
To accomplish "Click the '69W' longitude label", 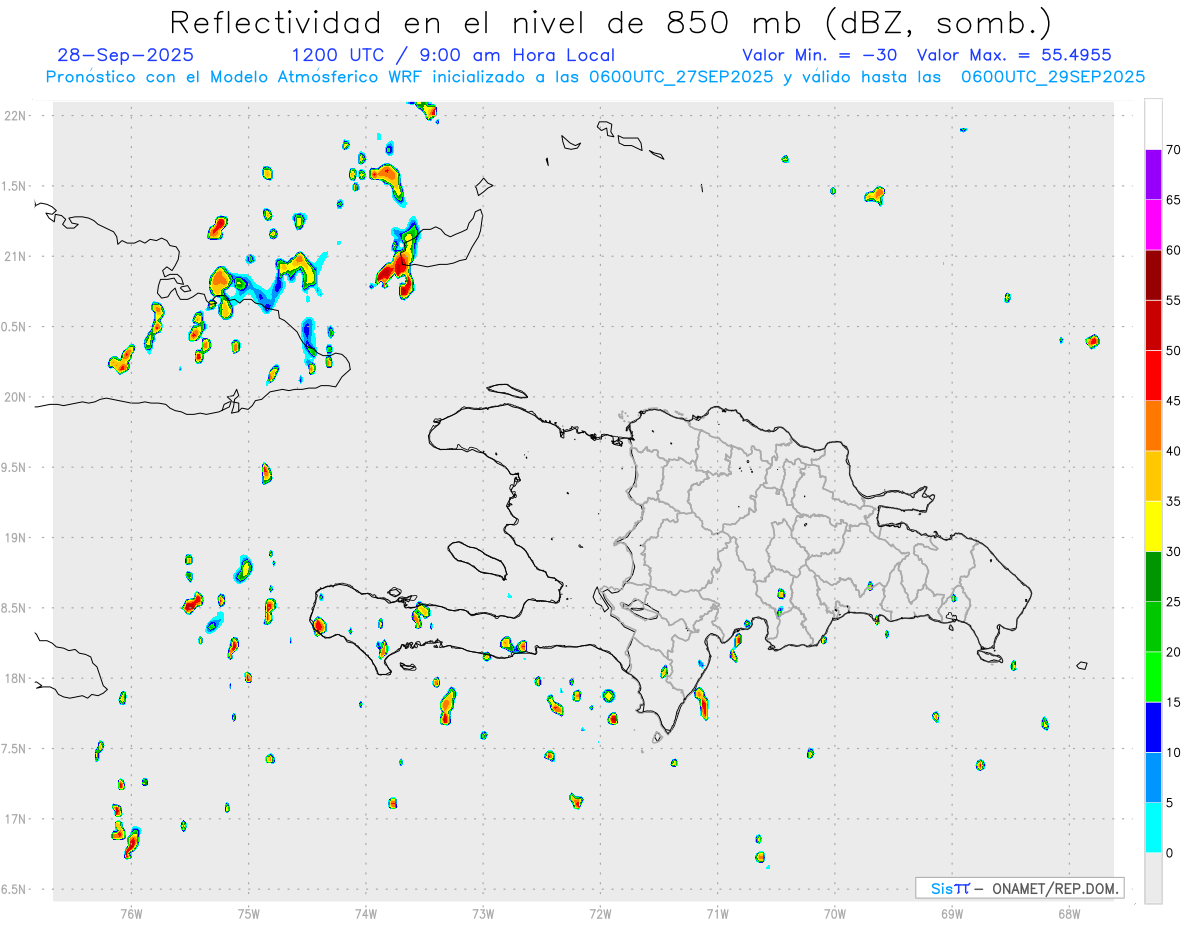I will [952, 913].
